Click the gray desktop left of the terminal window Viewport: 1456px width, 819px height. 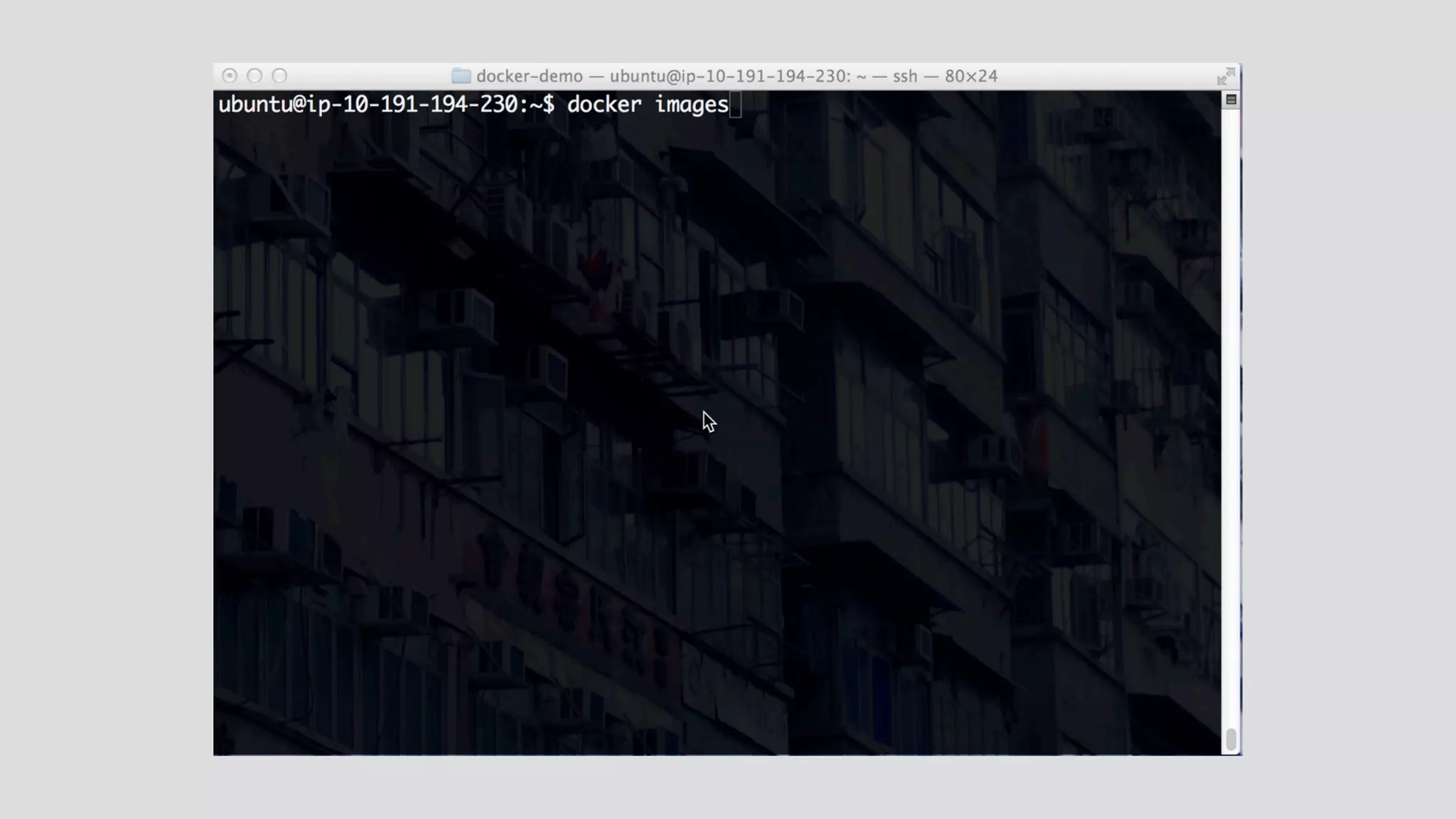point(107,409)
